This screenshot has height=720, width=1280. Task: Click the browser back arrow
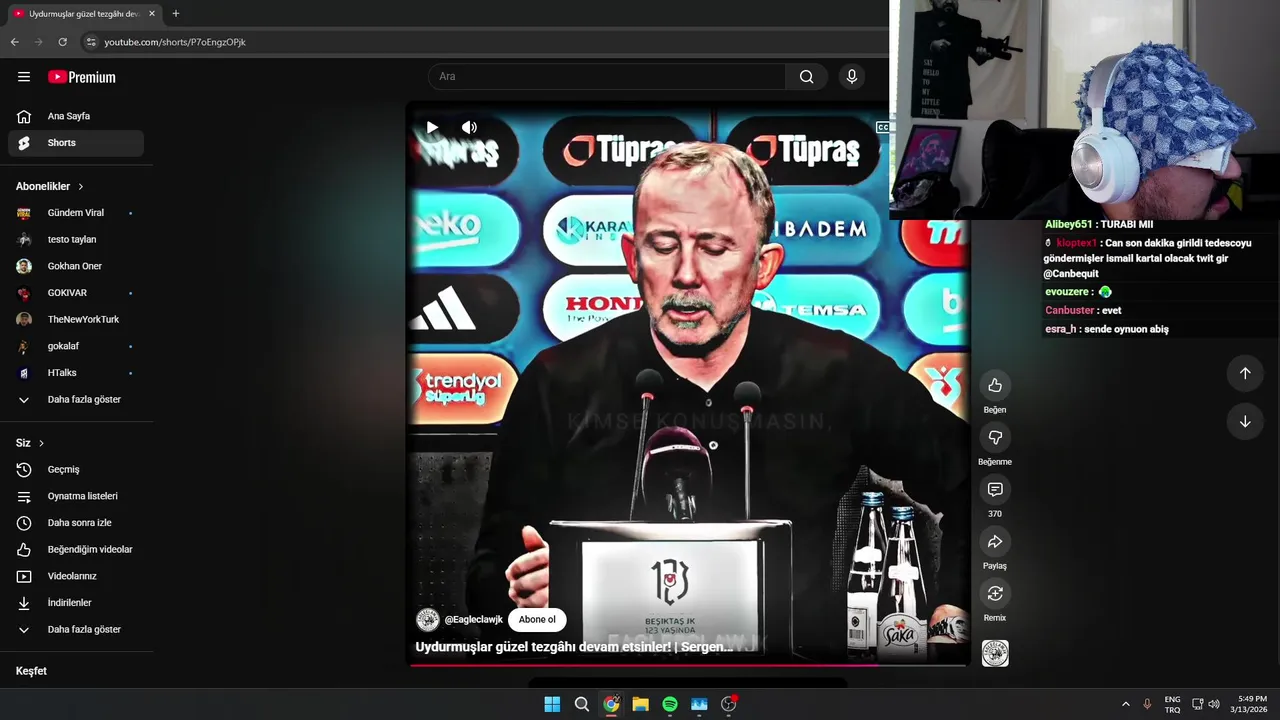tap(14, 42)
